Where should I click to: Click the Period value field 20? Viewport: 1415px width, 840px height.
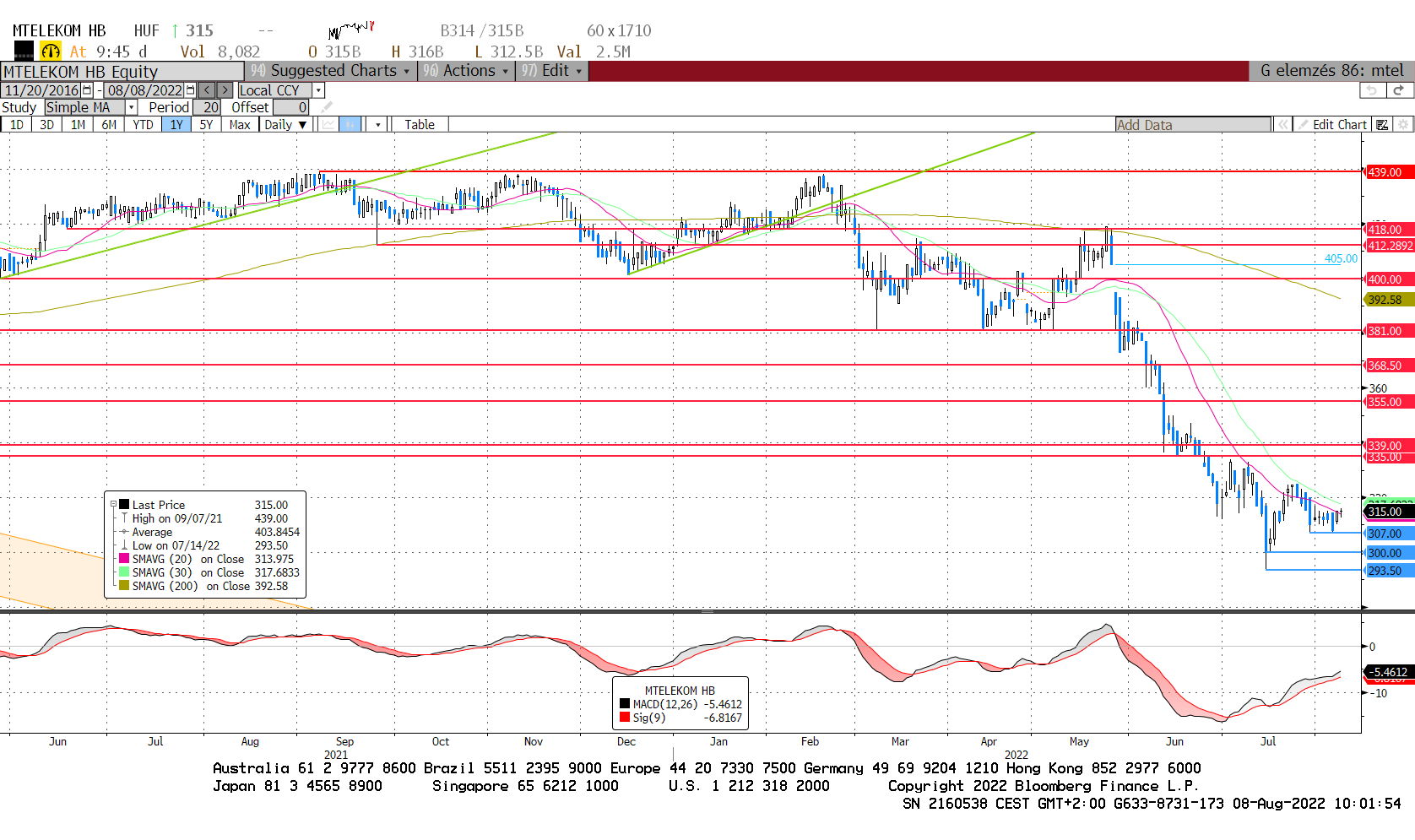[208, 107]
